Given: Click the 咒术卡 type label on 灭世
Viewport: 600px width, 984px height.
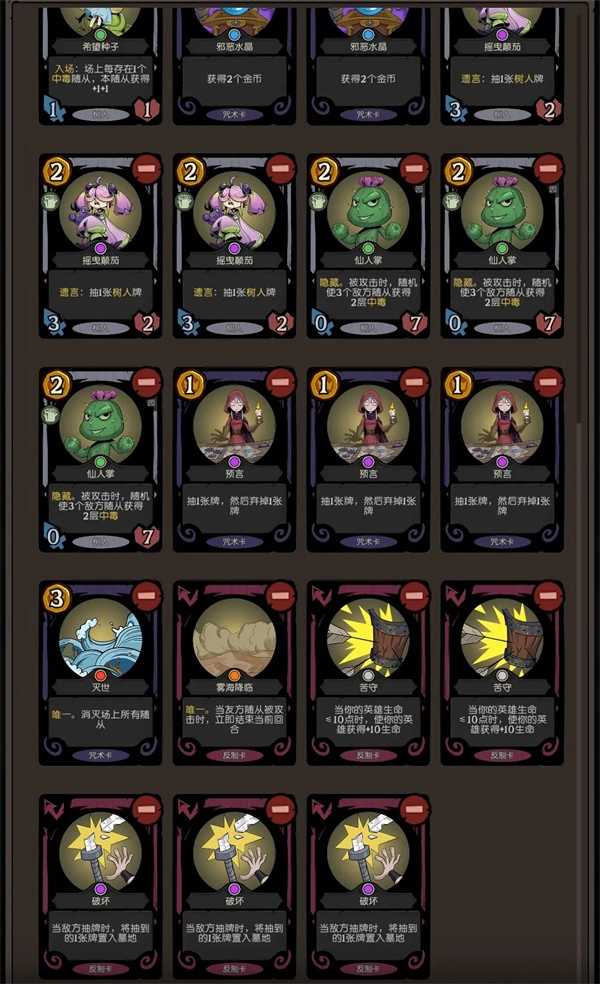Looking at the screenshot, I should coord(100,755).
